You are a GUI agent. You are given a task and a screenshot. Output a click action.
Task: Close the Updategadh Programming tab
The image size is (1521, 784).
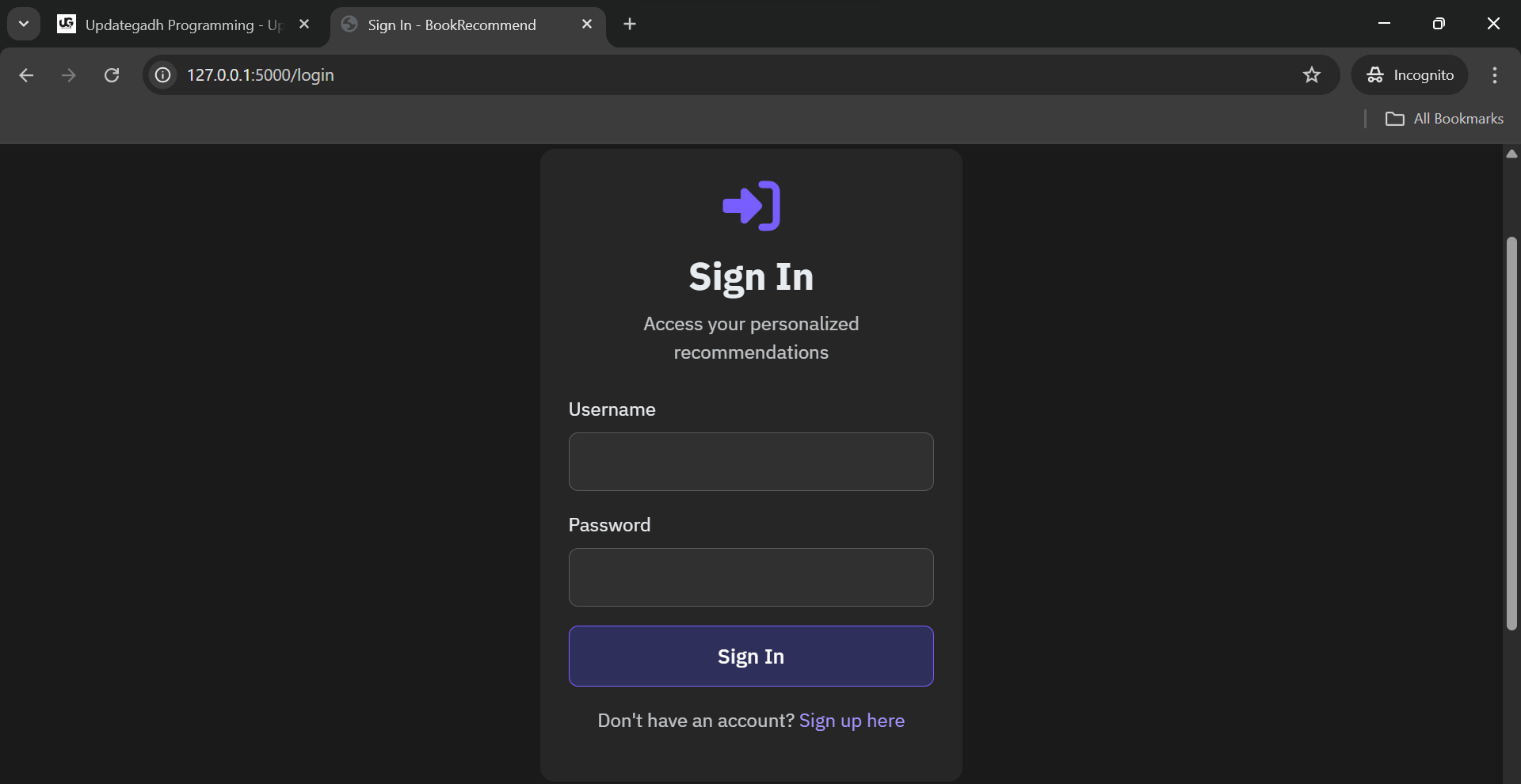tap(304, 25)
